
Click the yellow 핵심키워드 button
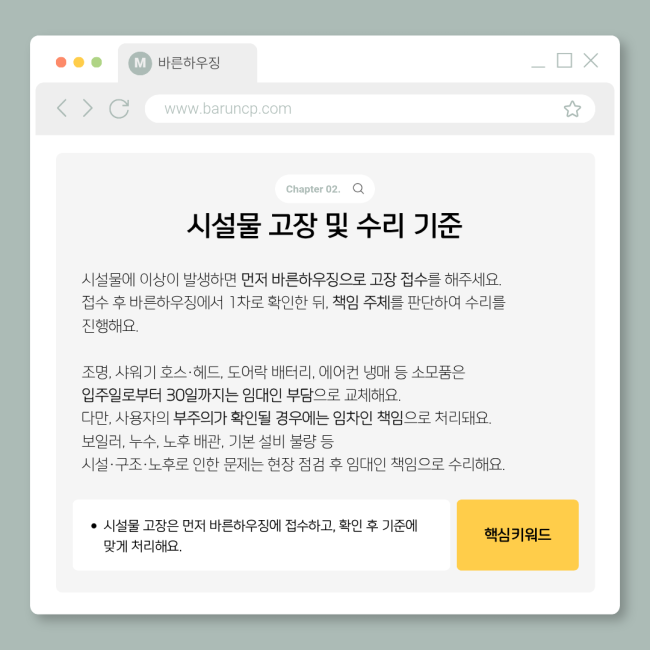point(517,535)
